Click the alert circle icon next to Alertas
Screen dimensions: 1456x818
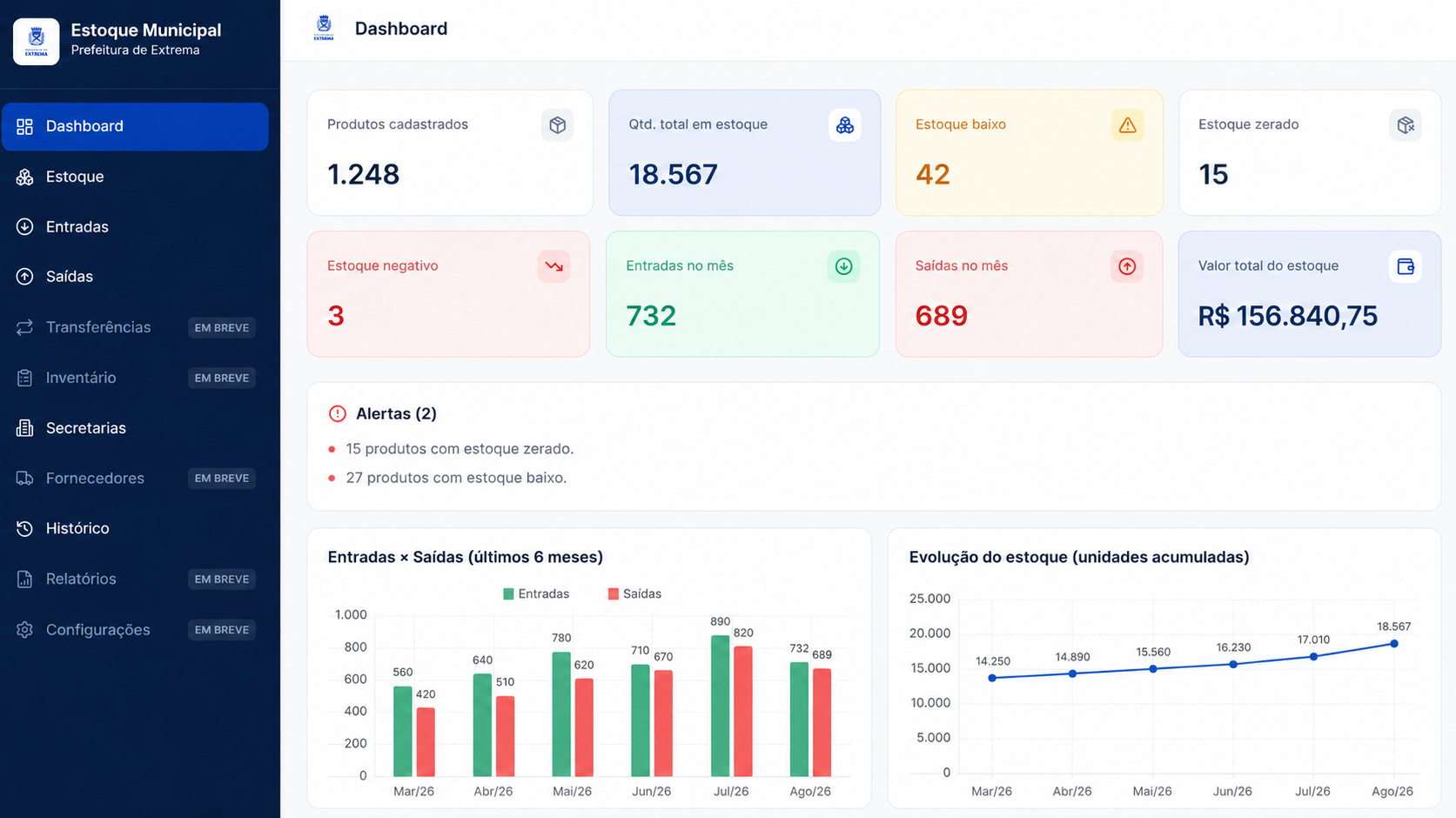[338, 414]
